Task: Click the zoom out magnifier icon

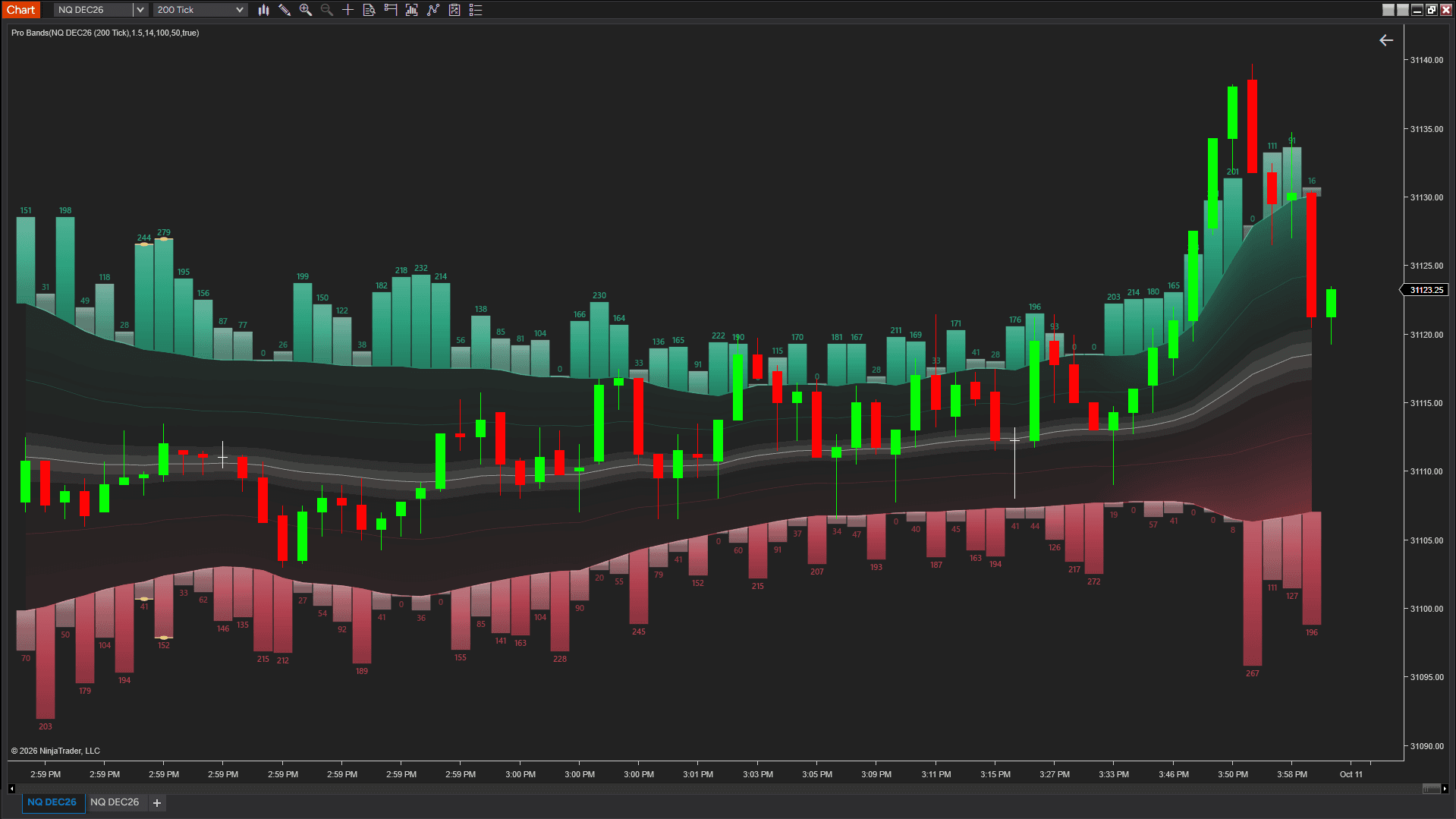Action: pyautogui.click(x=327, y=10)
